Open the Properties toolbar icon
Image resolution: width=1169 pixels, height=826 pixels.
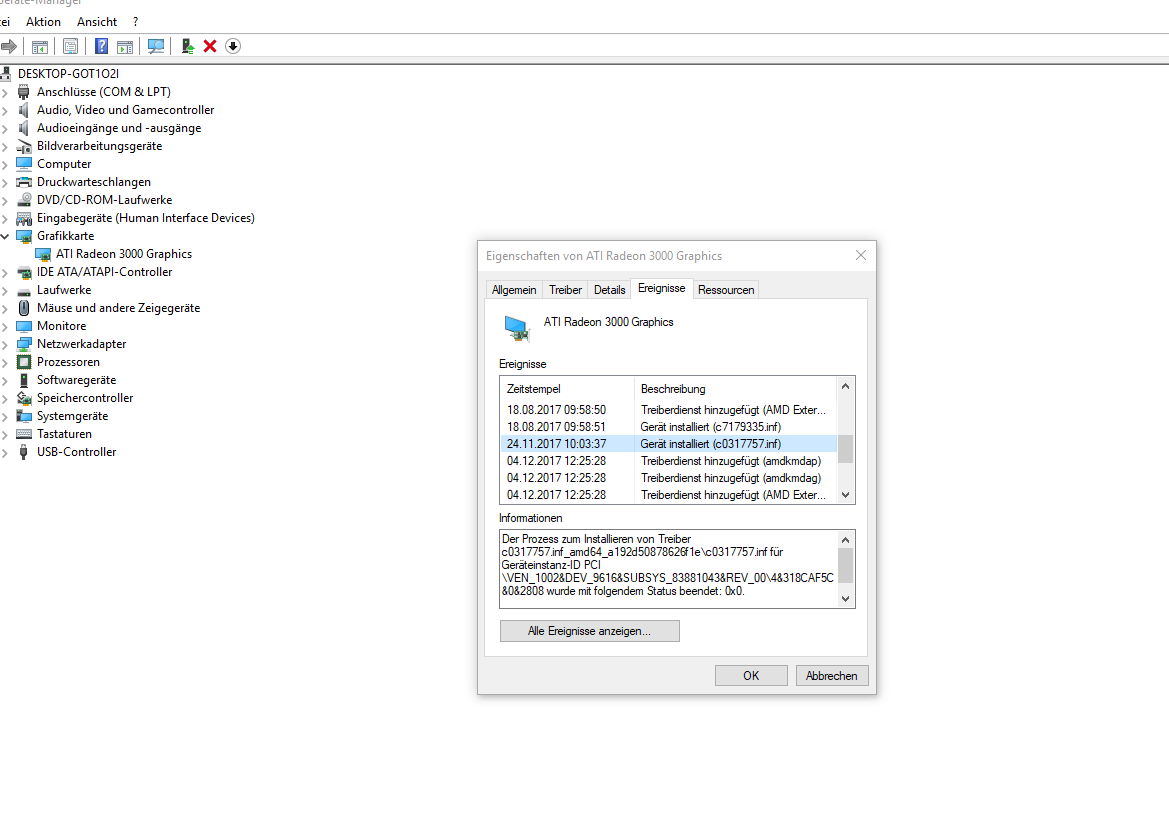[70, 46]
